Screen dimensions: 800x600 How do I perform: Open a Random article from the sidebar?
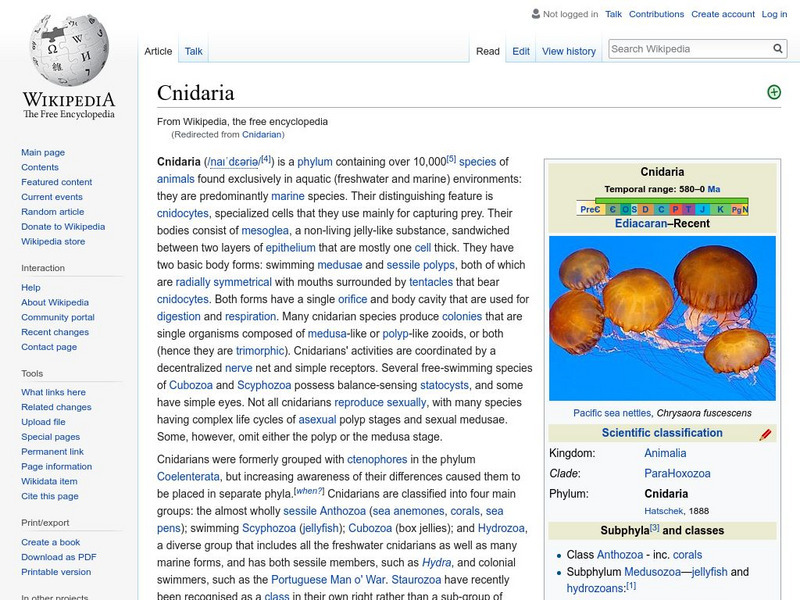[x=54, y=212]
